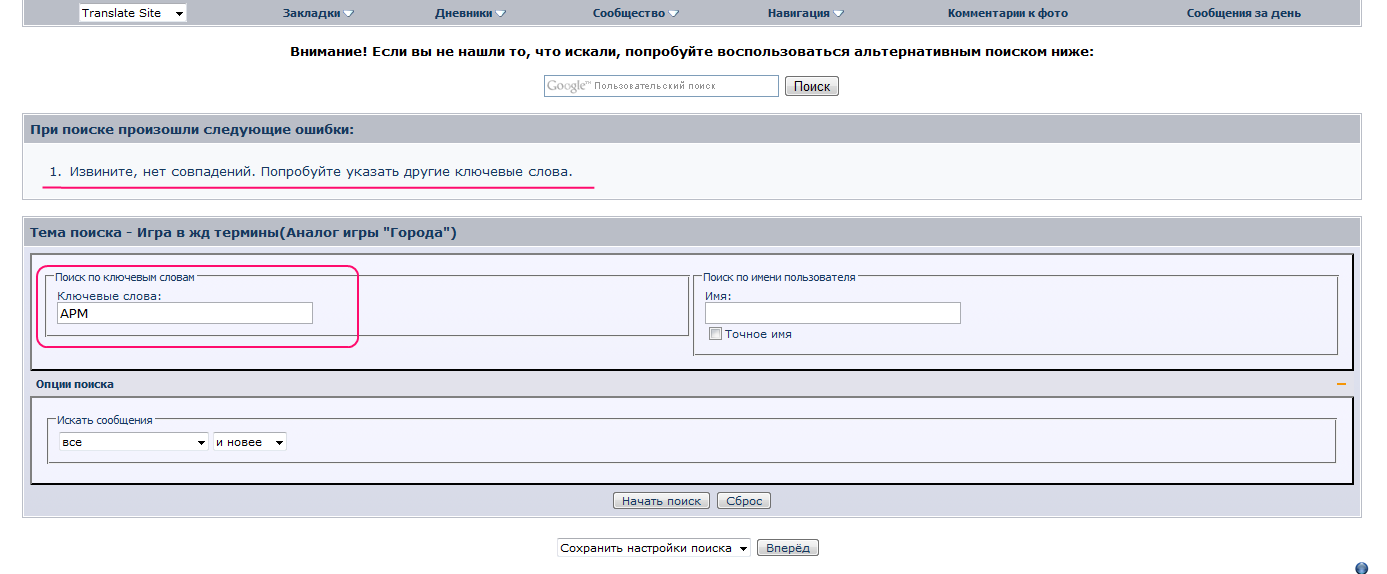This screenshot has height=574, width=1387.
Task: Click the Ключевые слова input field
Action: (x=185, y=314)
